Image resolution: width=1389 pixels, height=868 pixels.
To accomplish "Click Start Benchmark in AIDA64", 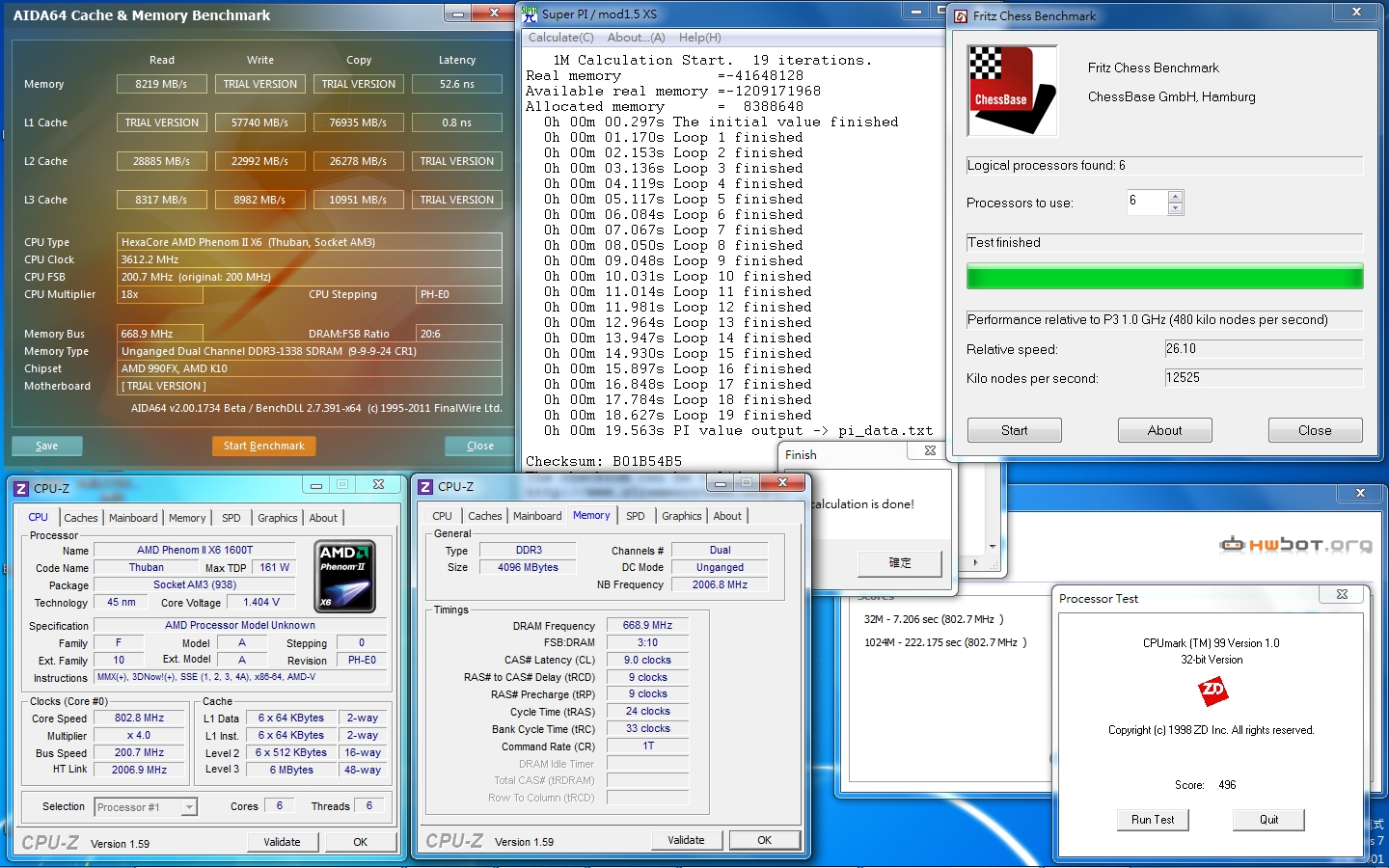I will 263,446.
